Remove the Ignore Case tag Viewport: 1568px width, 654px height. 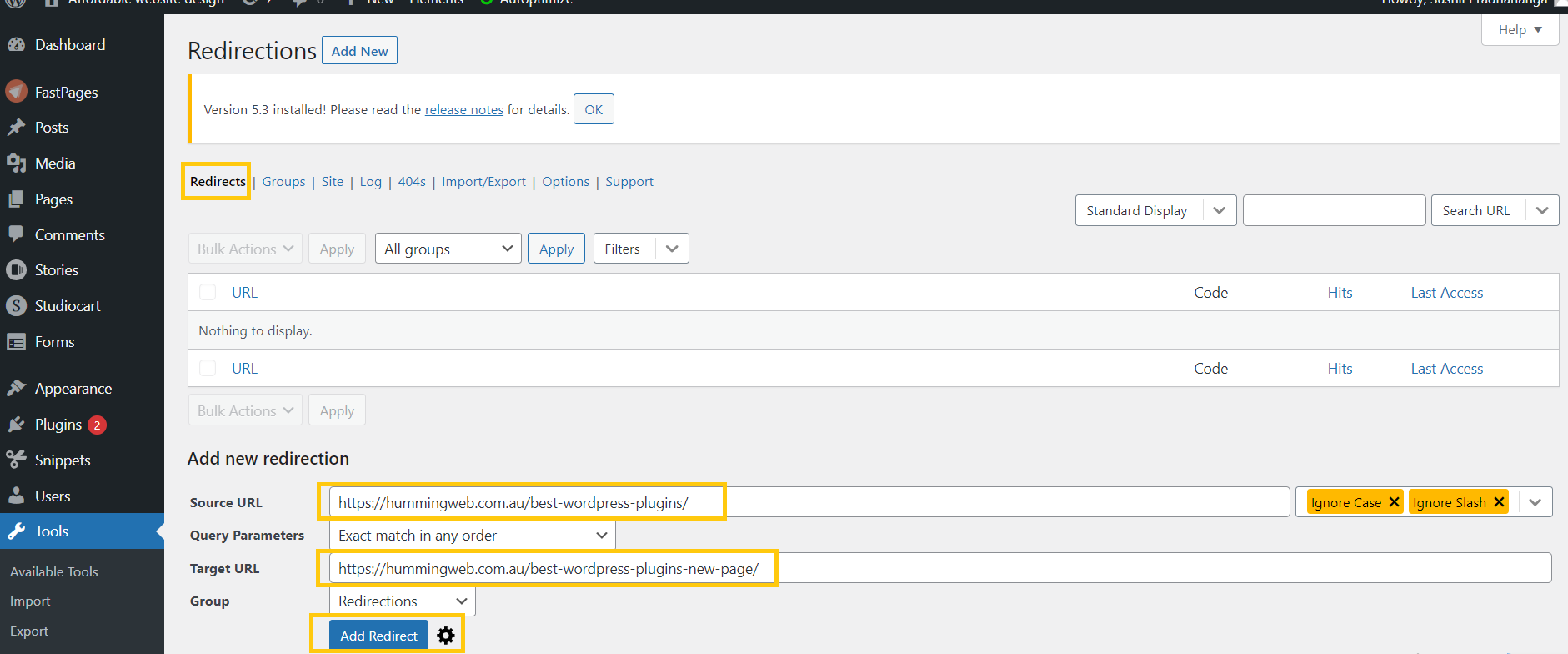click(1394, 502)
